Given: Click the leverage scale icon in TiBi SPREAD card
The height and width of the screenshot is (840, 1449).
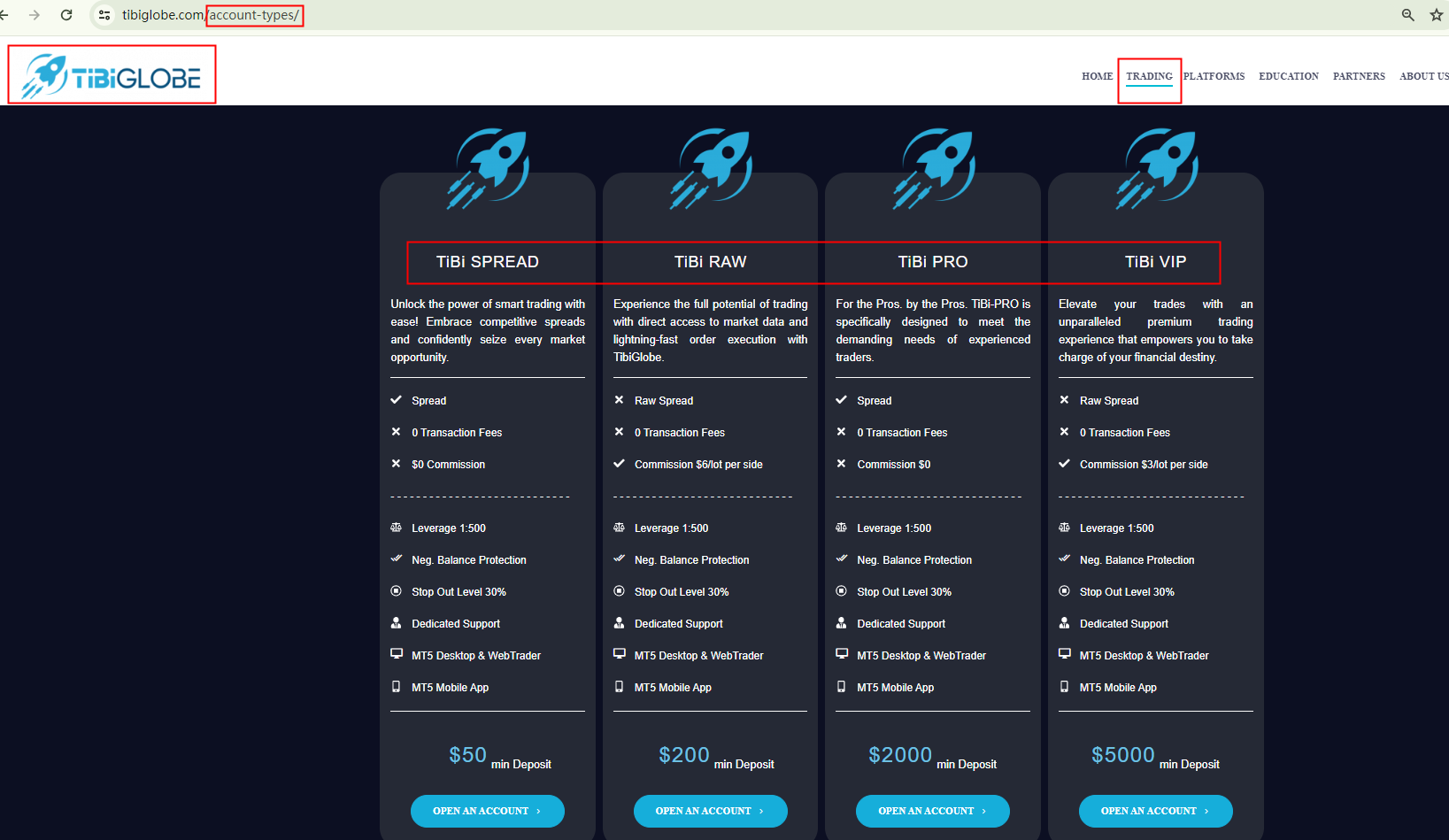Looking at the screenshot, I should click(397, 528).
